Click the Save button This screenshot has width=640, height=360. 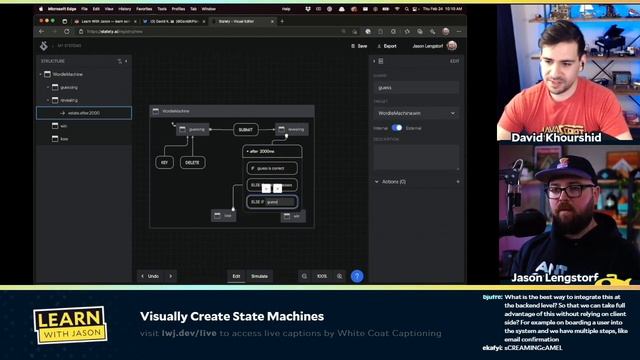click(x=359, y=46)
